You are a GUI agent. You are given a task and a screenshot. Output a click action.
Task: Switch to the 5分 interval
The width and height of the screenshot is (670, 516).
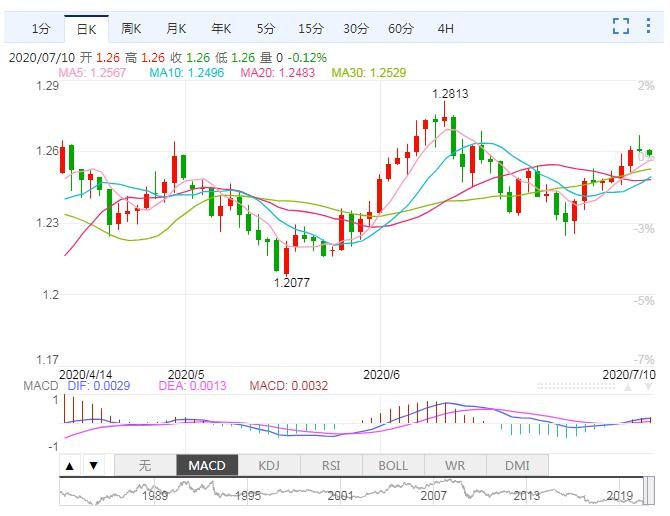tap(266, 29)
